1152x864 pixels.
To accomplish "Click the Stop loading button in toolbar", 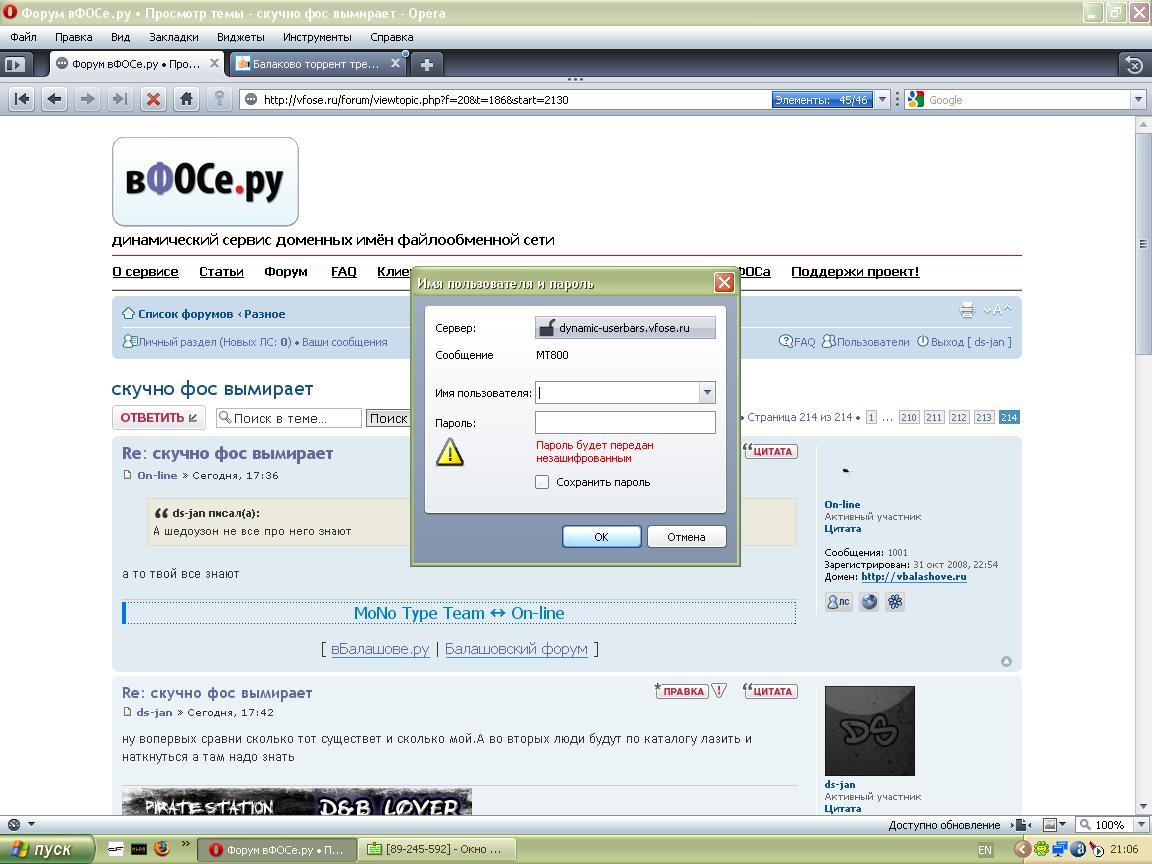I will (x=153, y=99).
